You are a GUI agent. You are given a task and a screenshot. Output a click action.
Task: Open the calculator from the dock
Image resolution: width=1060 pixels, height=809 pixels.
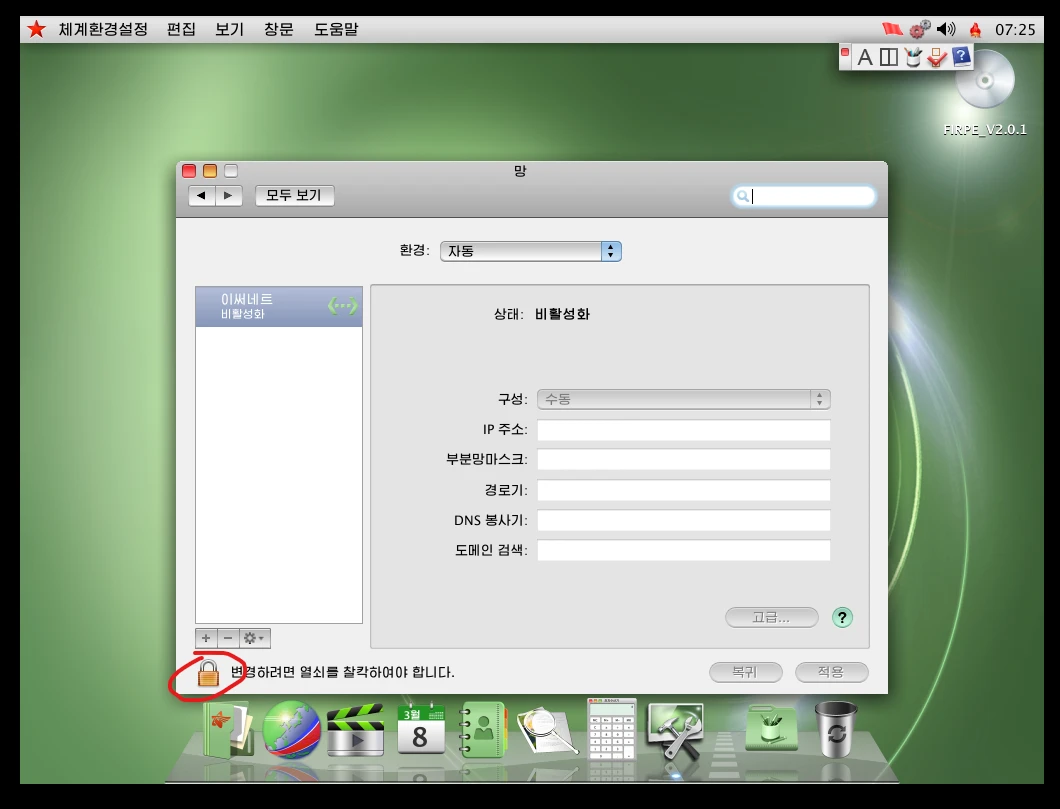(x=611, y=729)
